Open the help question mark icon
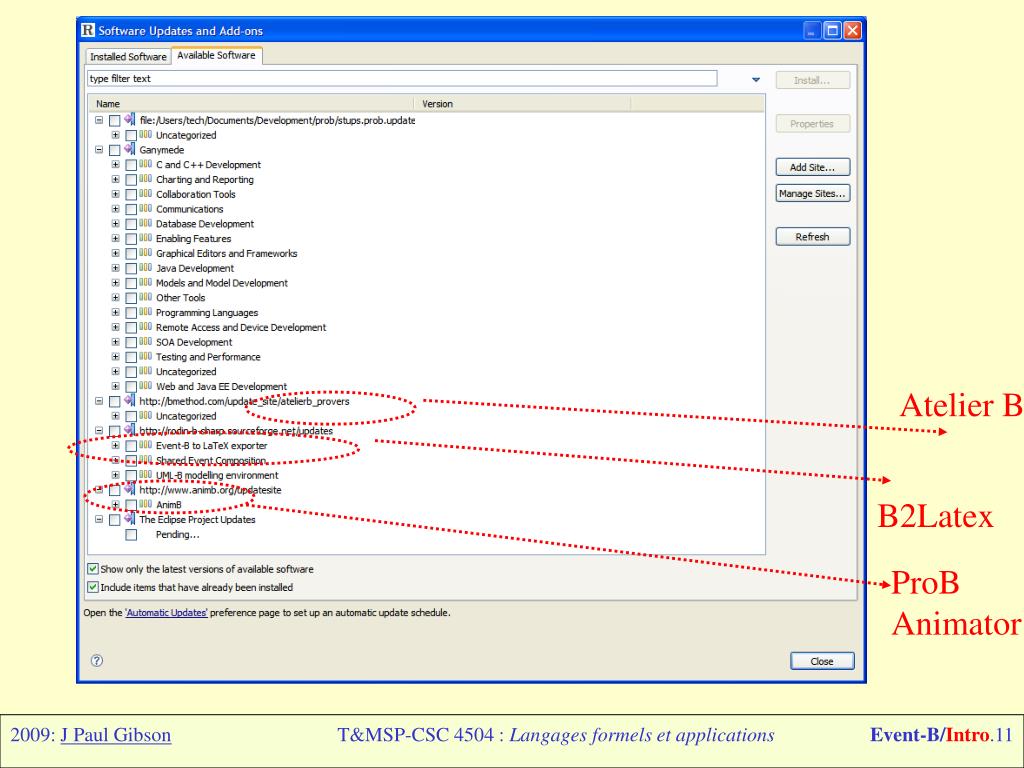This screenshot has width=1024, height=768. [97, 660]
